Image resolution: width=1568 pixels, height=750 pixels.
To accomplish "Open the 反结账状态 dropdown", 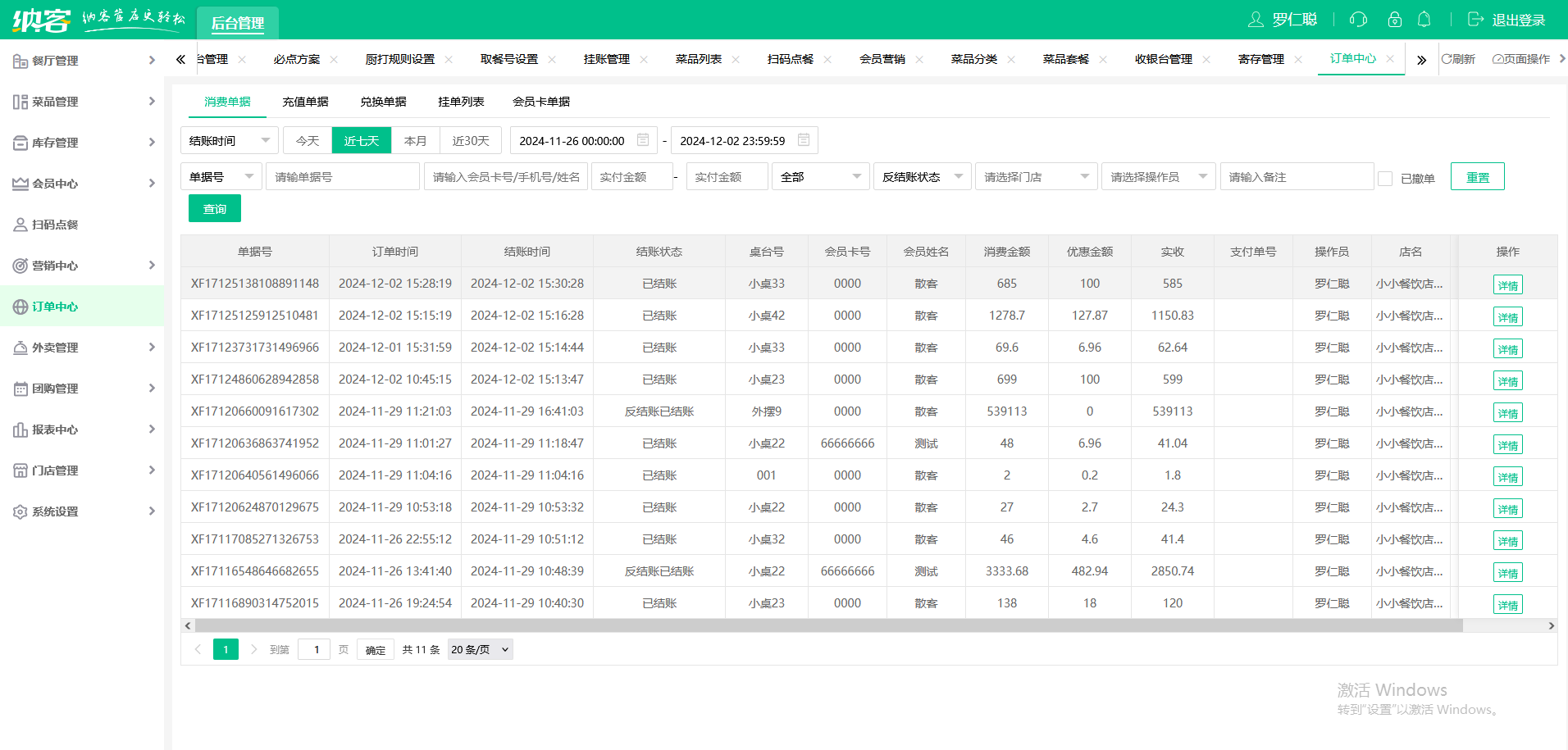I will coord(922,177).
